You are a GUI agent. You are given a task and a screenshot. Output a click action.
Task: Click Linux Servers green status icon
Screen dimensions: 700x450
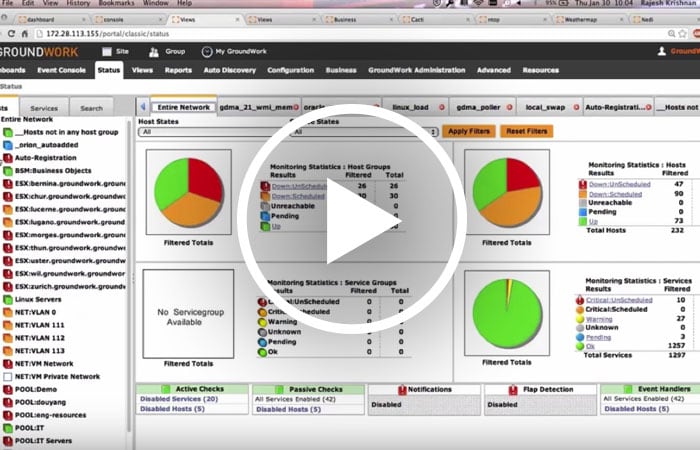8,300
